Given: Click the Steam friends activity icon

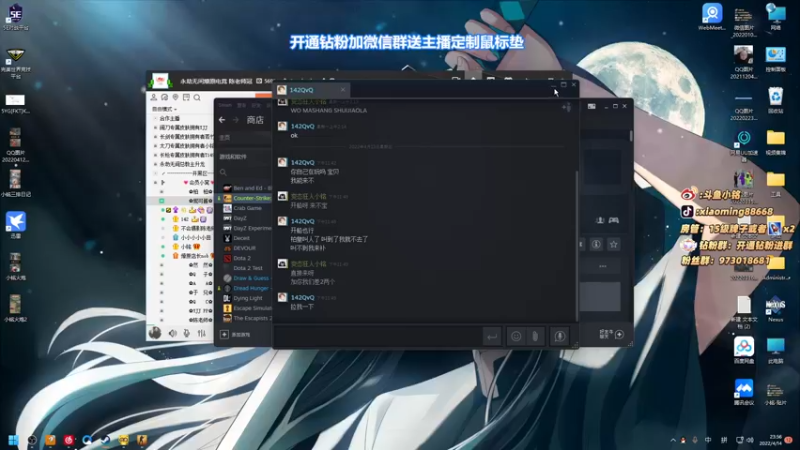Looking at the screenshot, I should tap(600, 220).
